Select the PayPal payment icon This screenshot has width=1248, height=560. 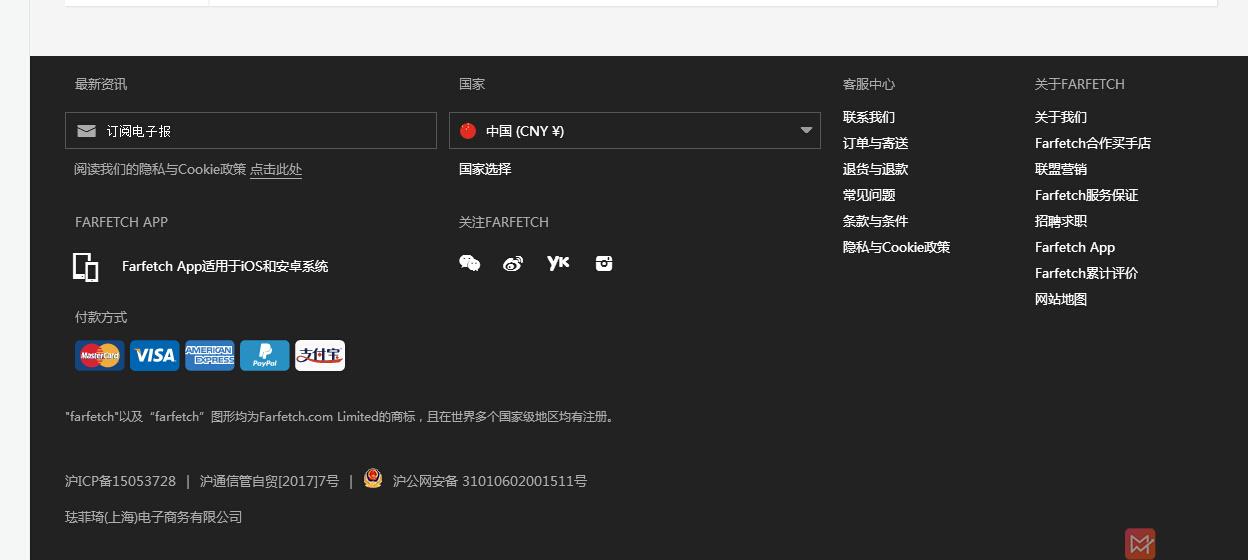pos(265,355)
